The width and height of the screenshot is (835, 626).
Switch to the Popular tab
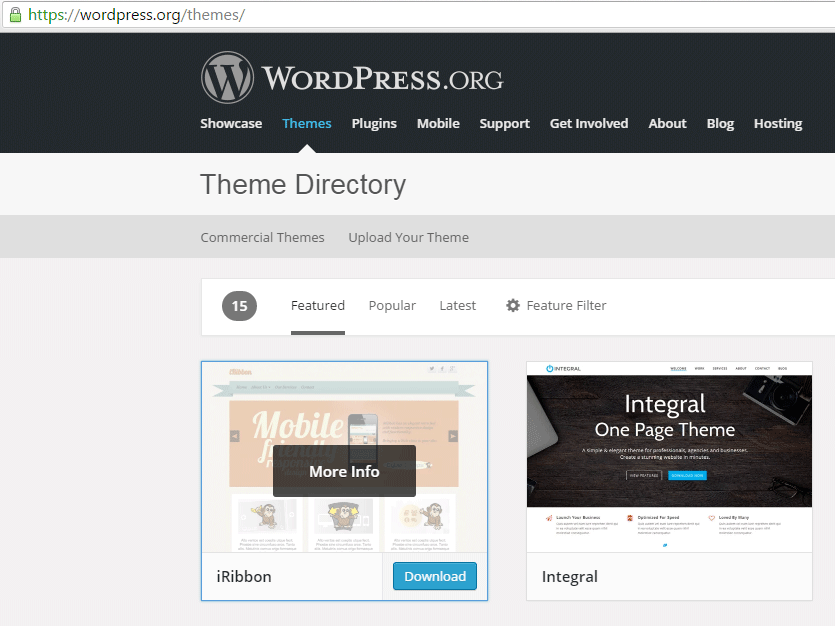392,306
